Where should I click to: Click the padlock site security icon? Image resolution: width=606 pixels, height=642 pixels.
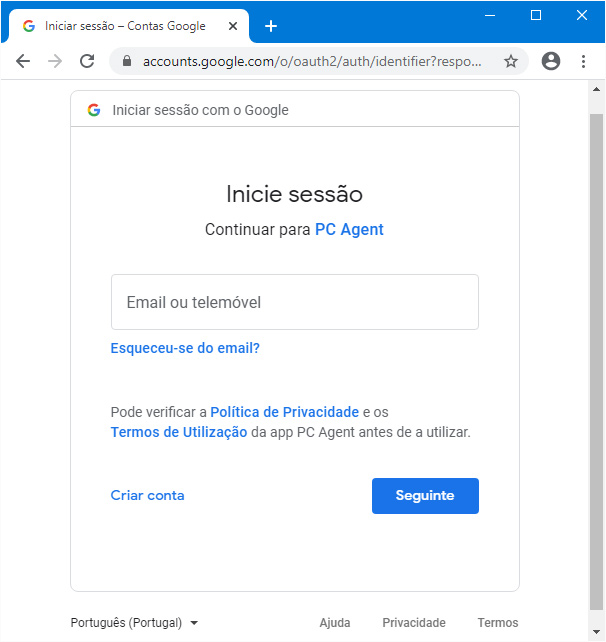pyautogui.click(x=127, y=61)
